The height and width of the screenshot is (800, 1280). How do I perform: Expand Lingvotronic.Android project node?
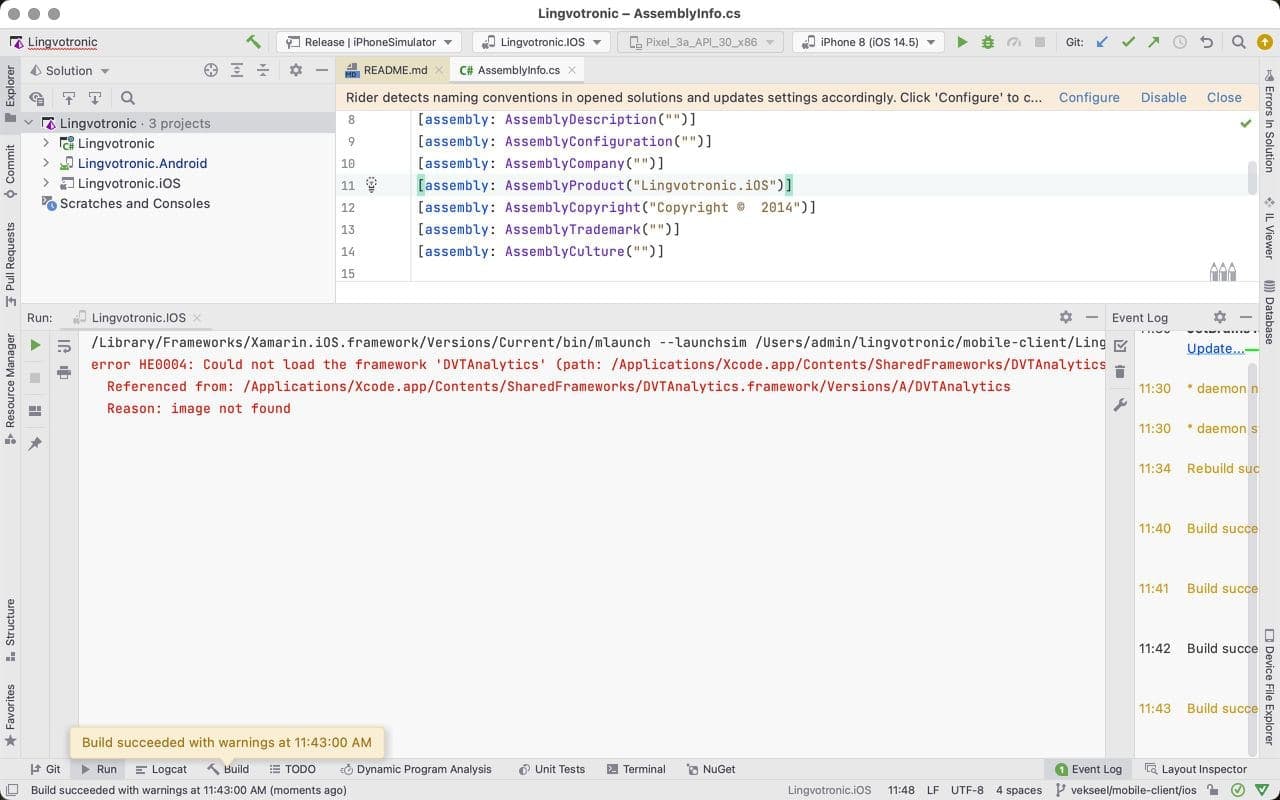pos(46,163)
